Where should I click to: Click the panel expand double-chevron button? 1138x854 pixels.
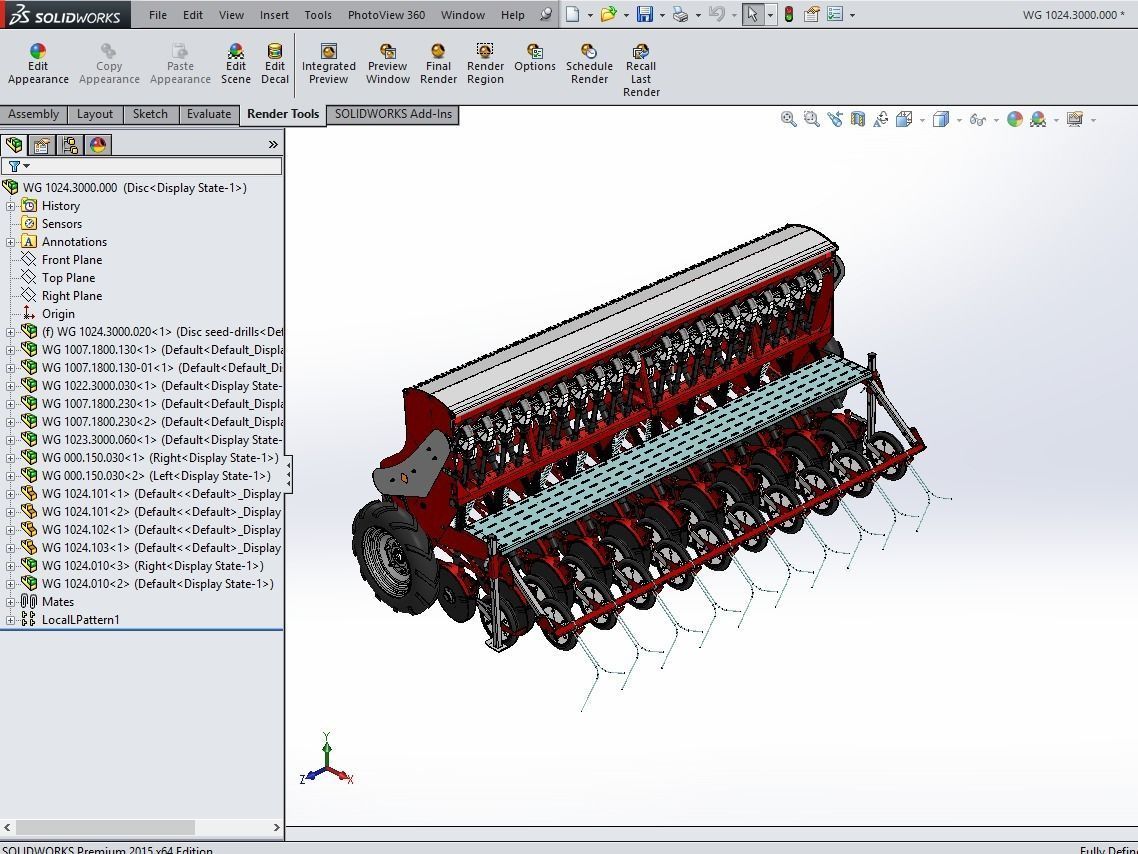pyautogui.click(x=273, y=144)
